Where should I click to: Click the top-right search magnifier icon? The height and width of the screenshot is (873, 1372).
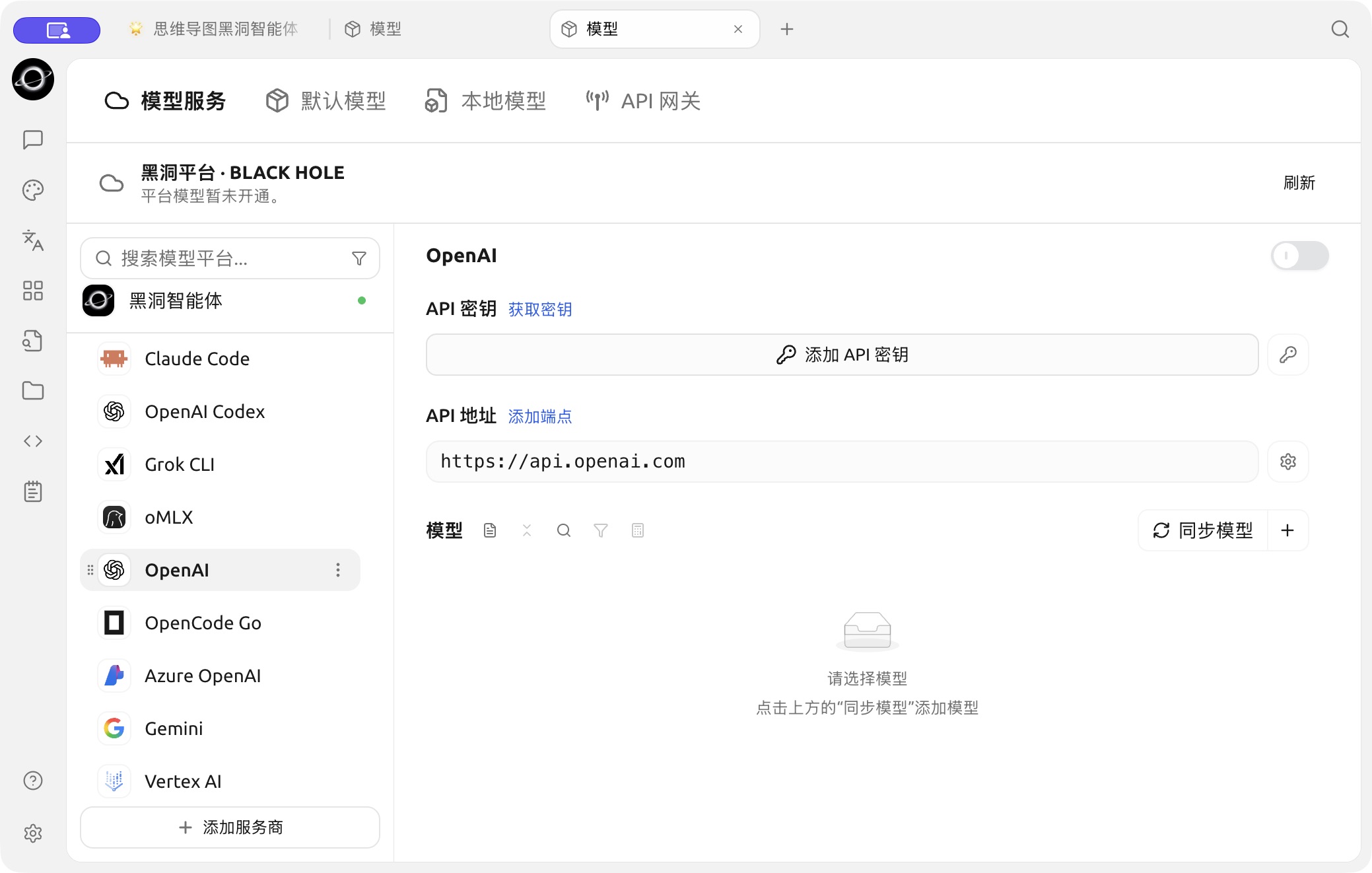pyautogui.click(x=1340, y=29)
